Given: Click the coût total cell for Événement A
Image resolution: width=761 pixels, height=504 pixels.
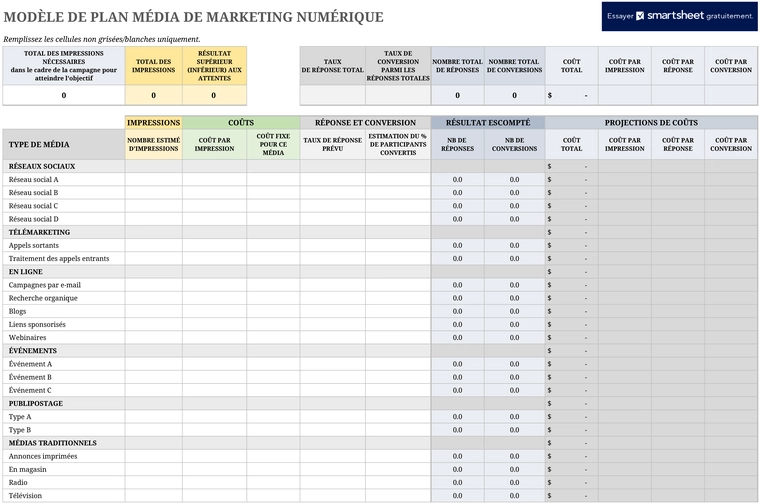Looking at the screenshot, I should pyautogui.click(x=571, y=364).
